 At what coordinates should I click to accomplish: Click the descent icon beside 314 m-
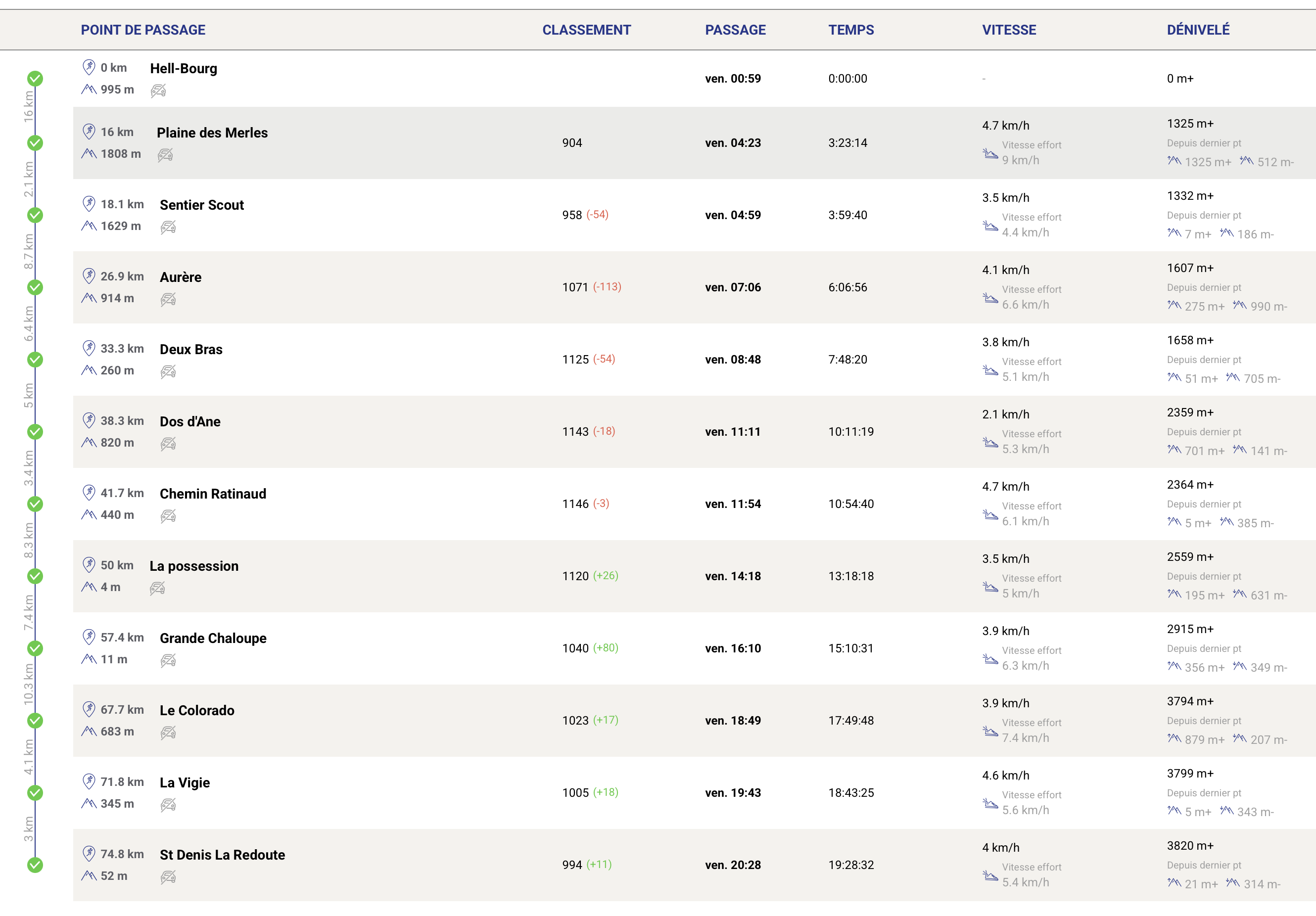pos(1232,883)
